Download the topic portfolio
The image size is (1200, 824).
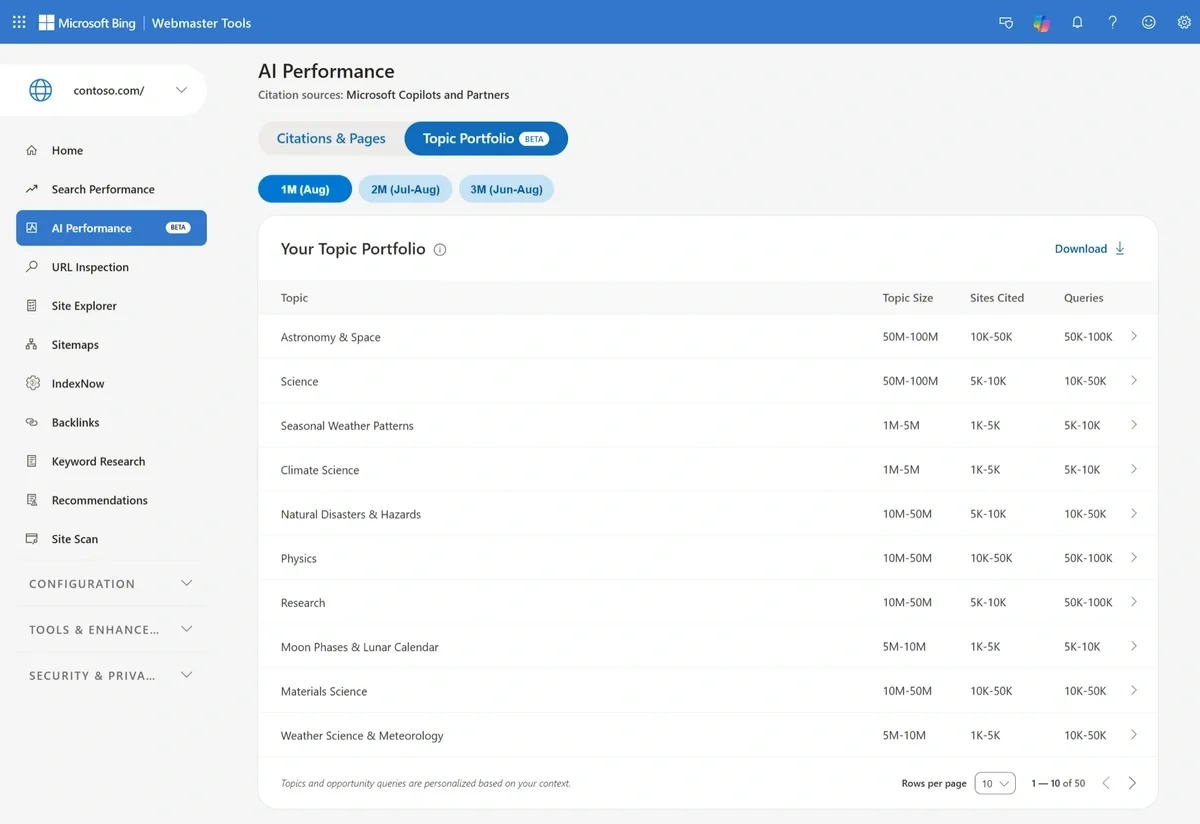[x=1090, y=249]
